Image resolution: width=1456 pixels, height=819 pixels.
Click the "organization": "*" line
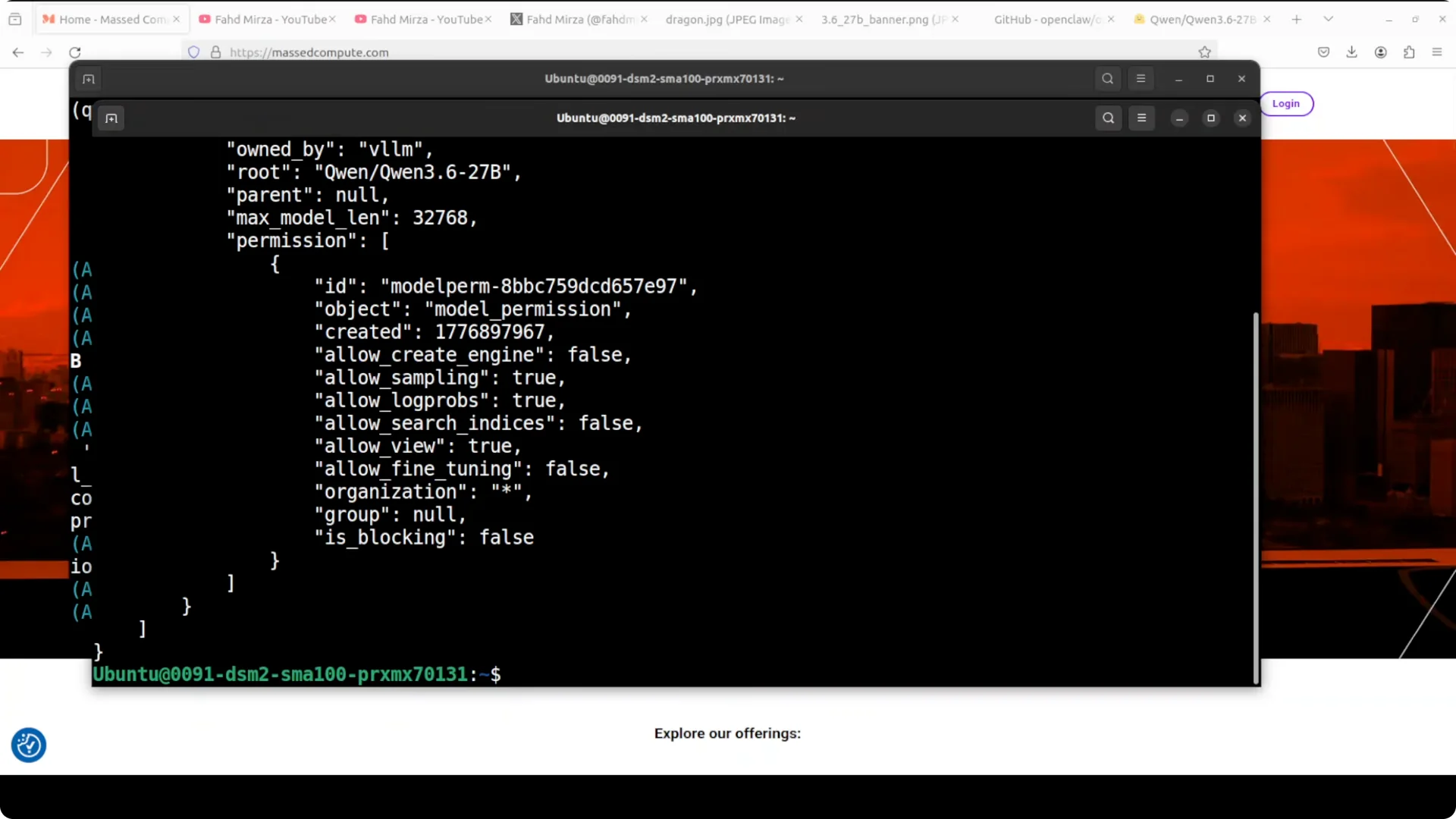point(423,491)
